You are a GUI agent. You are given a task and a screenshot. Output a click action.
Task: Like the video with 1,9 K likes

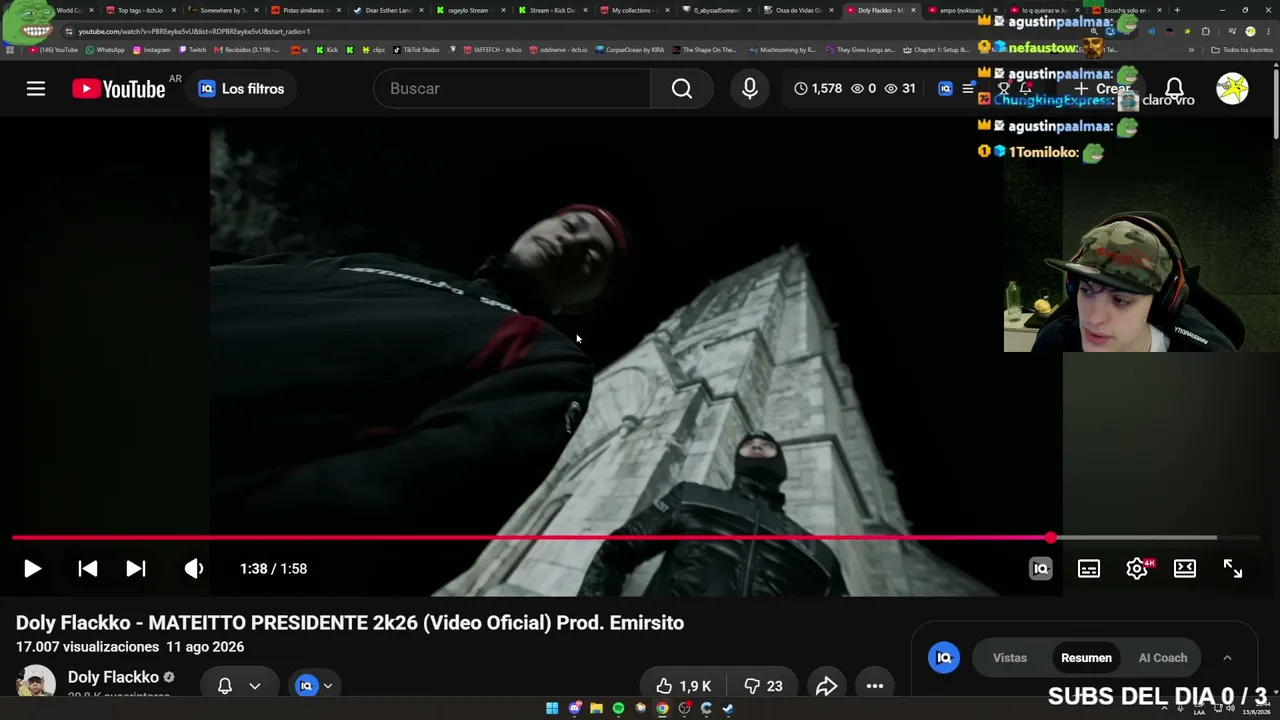click(684, 686)
